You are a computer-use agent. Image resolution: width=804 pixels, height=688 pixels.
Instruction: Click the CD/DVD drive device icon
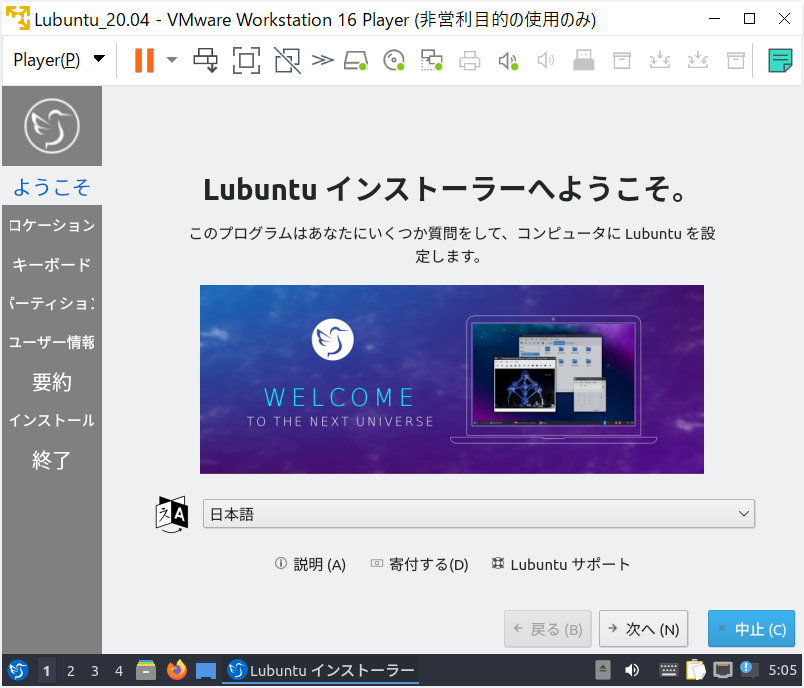click(x=394, y=60)
